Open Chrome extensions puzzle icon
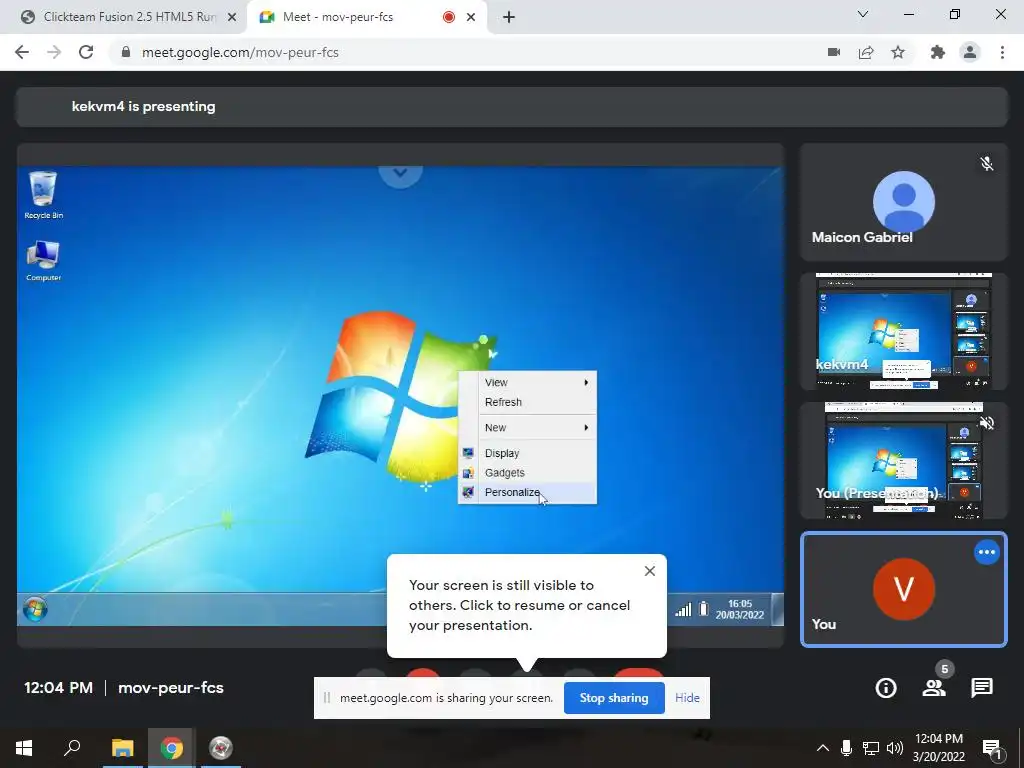This screenshot has height=768, width=1024. [x=938, y=52]
